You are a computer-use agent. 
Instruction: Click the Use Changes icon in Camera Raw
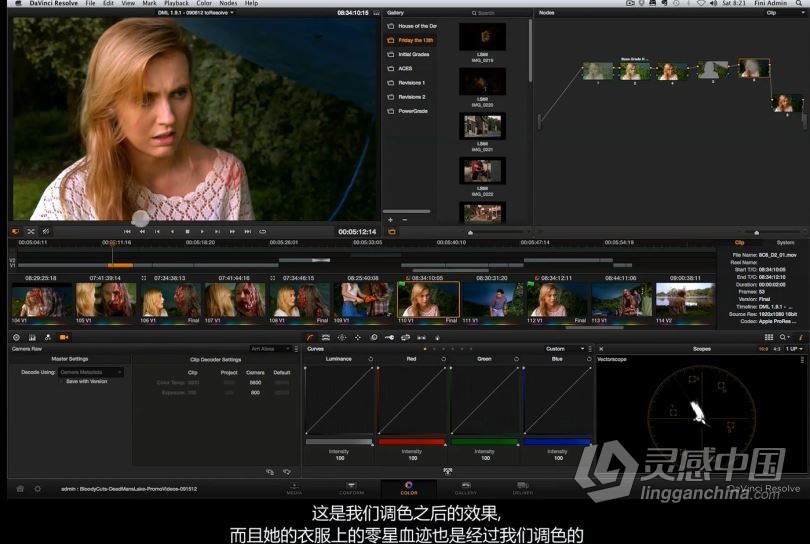point(287,472)
